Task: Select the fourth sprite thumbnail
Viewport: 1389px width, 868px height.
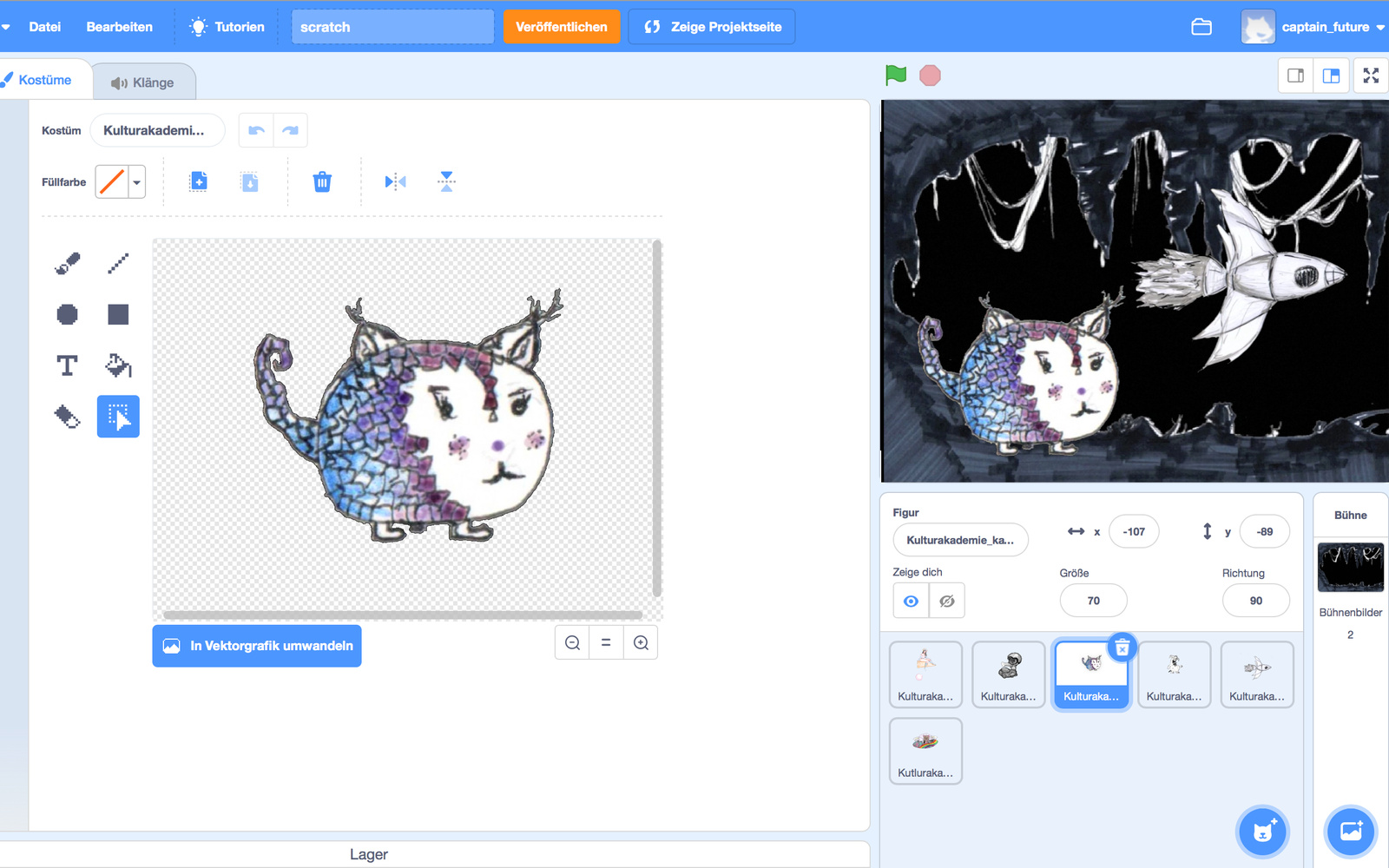Action: click(1175, 674)
